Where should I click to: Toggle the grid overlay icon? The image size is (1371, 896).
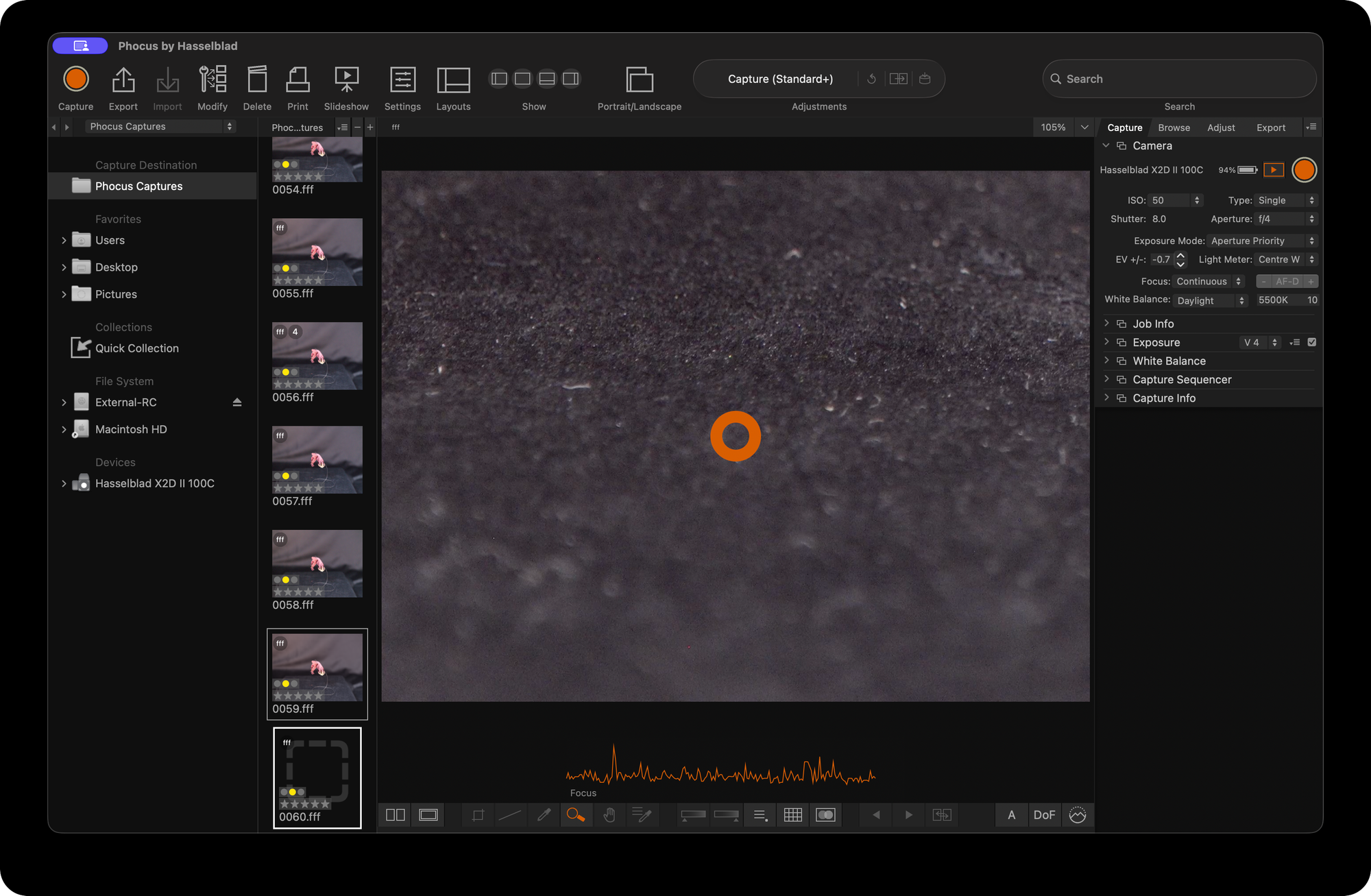point(793,815)
